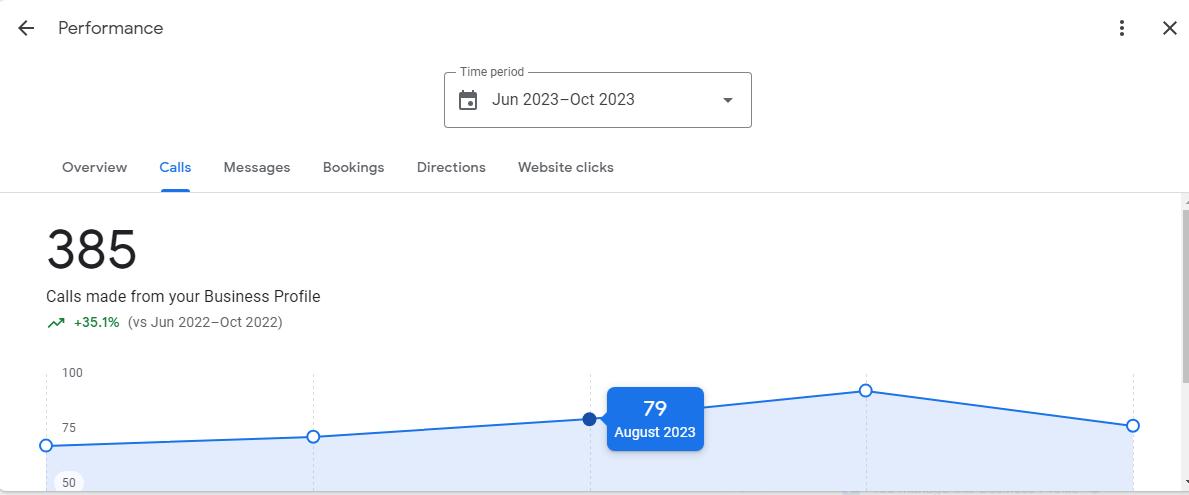Open the Messages tab
This screenshot has height=495, width=1189.
pyautogui.click(x=257, y=168)
